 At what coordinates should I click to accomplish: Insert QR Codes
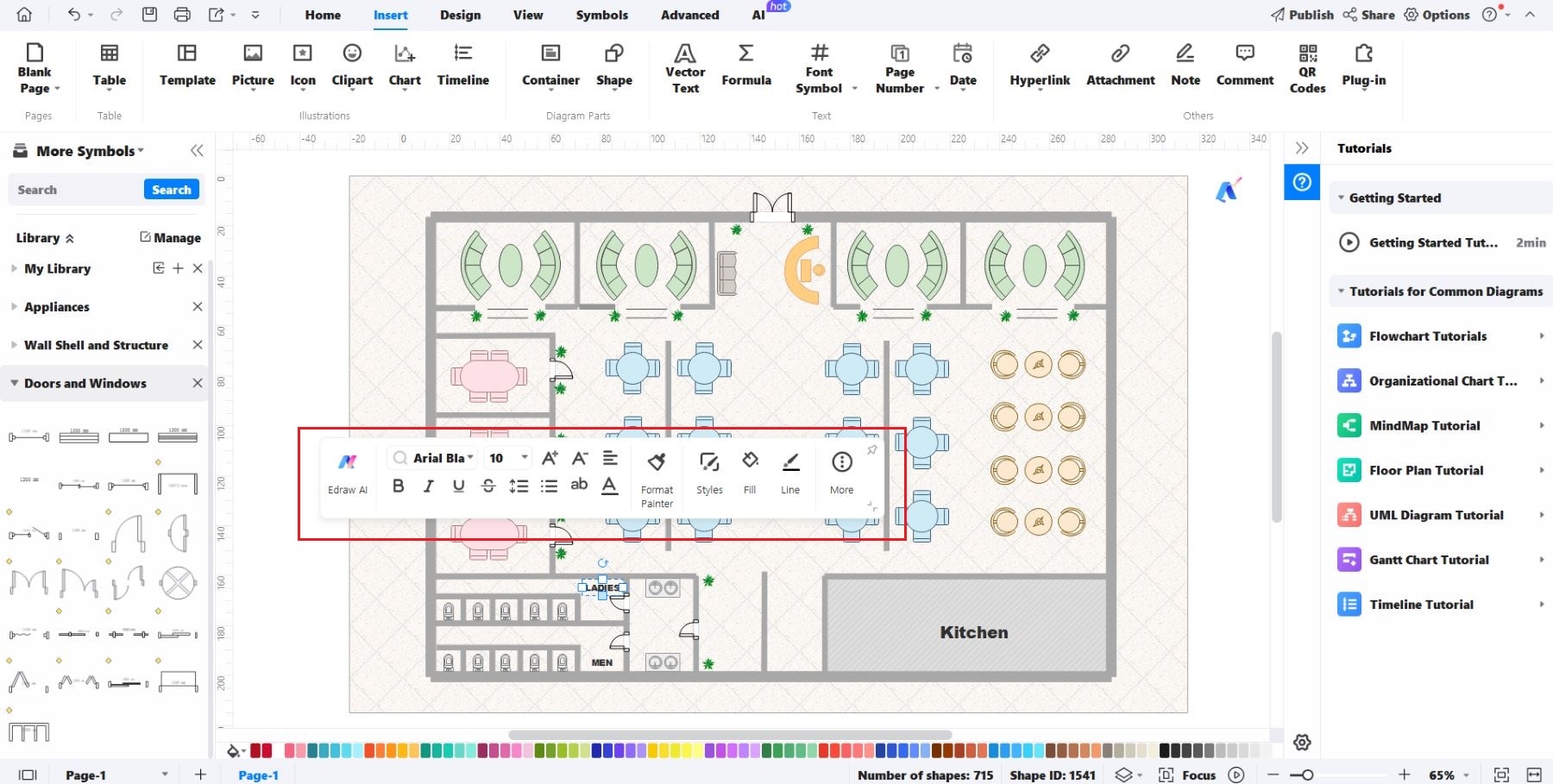pyautogui.click(x=1308, y=68)
